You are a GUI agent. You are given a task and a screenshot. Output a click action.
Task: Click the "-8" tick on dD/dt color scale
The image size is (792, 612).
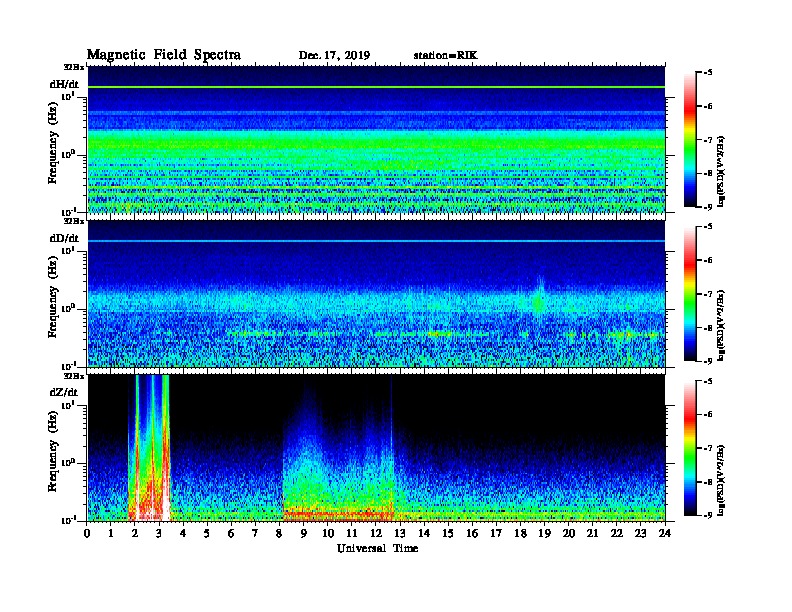(708, 328)
